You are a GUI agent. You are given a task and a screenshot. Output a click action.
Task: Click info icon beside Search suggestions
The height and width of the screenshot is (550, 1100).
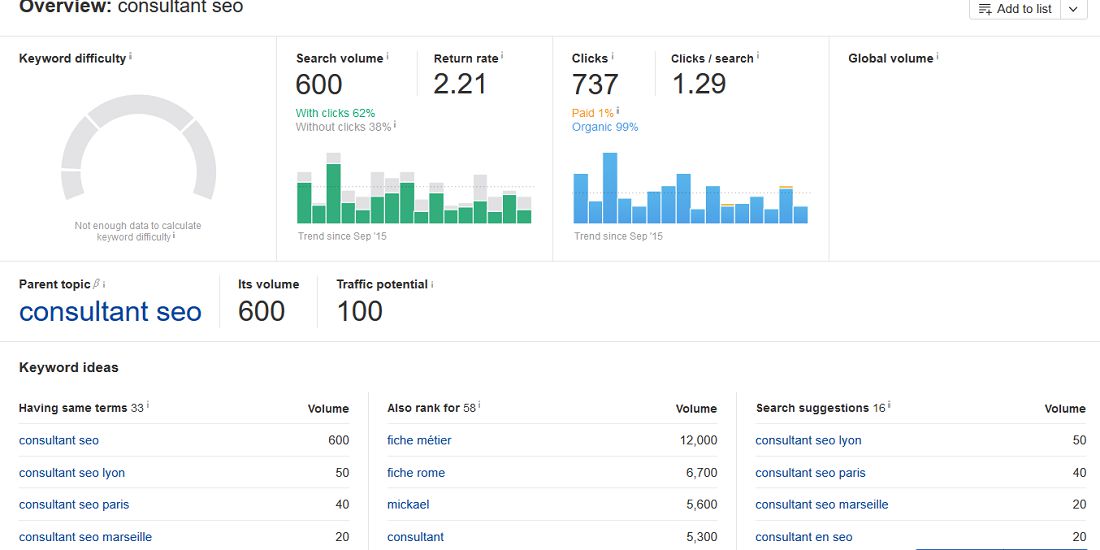pyautogui.click(x=890, y=406)
